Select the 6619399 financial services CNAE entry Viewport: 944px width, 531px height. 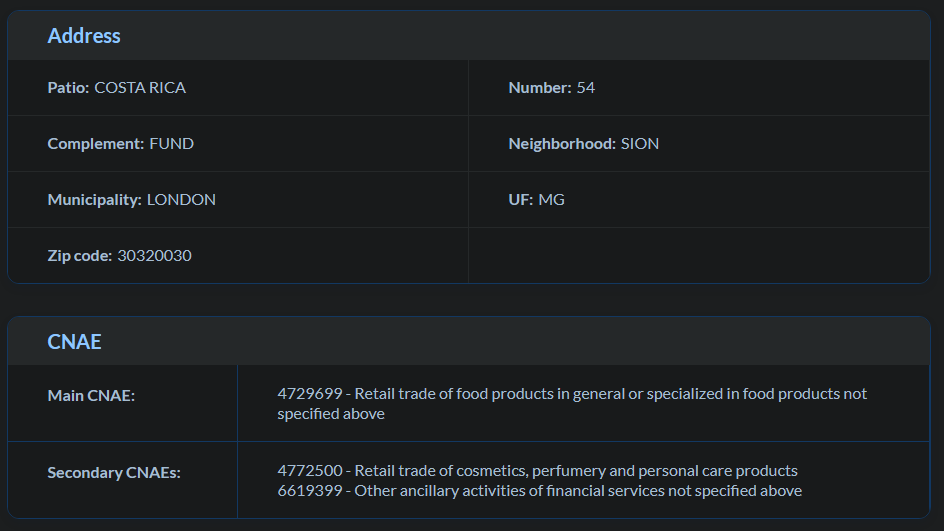[539, 491]
